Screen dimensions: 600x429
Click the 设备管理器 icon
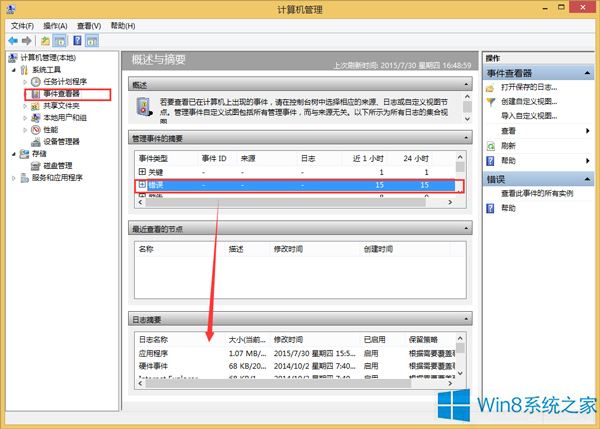click(36, 142)
